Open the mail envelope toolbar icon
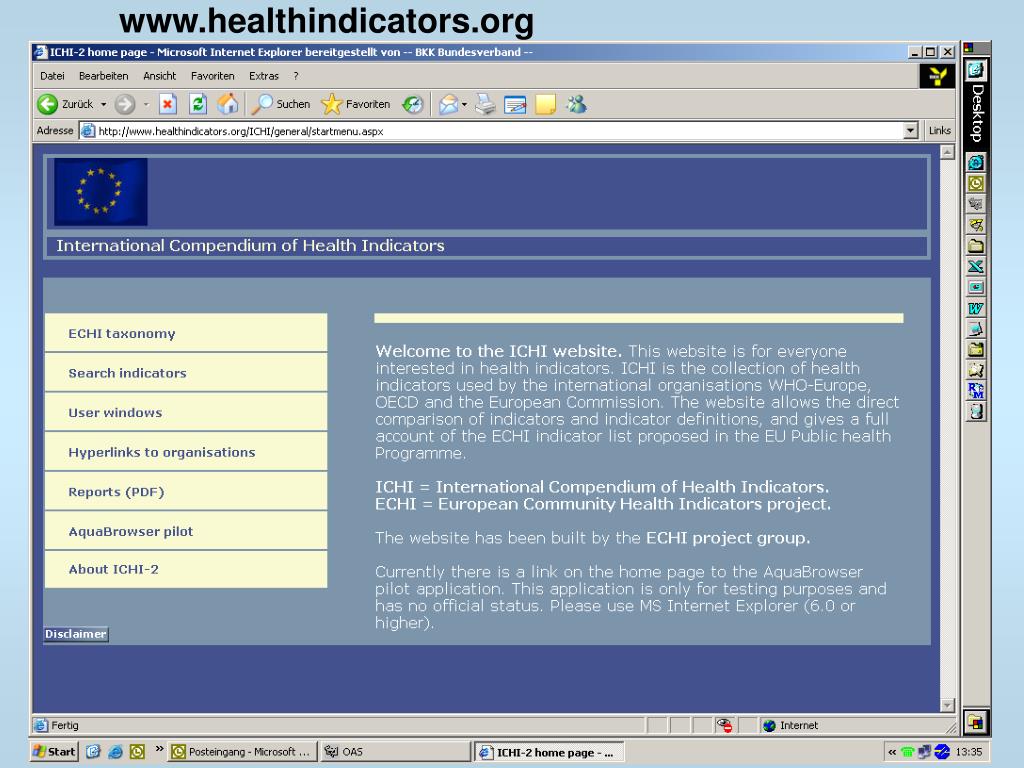The height and width of the screenshot is (768, 1024). click(448, 104)
